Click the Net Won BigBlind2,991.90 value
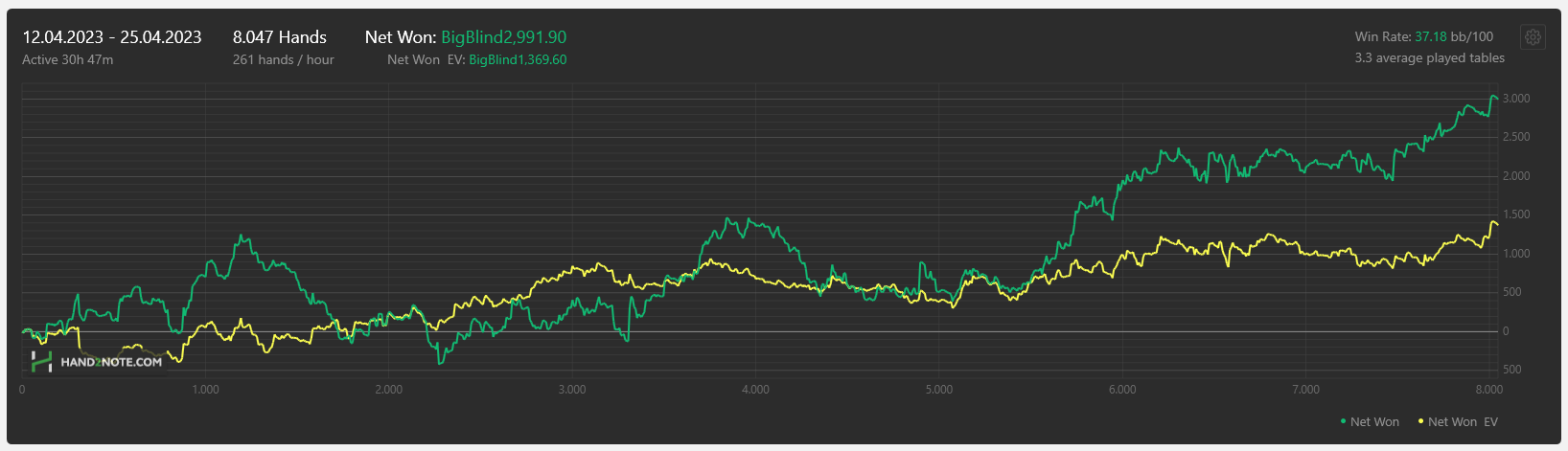 coord(503,37)
